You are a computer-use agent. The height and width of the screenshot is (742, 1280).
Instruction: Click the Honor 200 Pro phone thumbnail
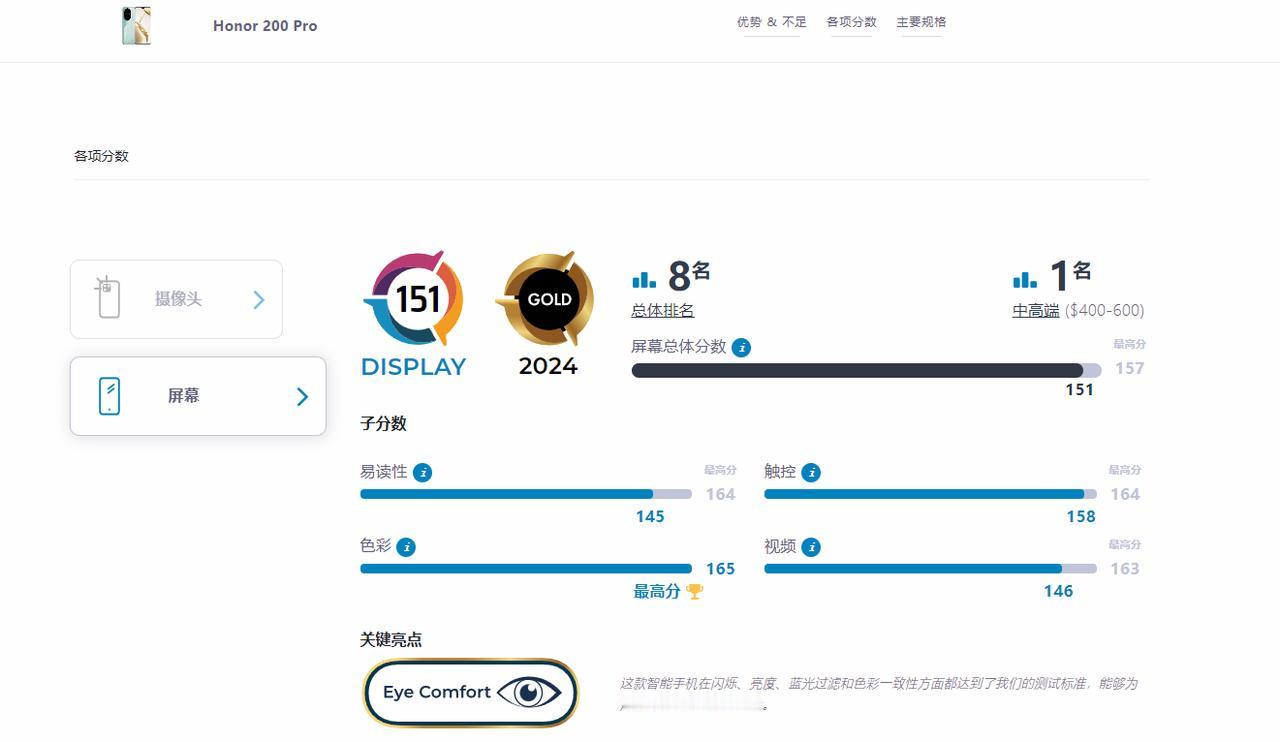click(x=137, y=26)
